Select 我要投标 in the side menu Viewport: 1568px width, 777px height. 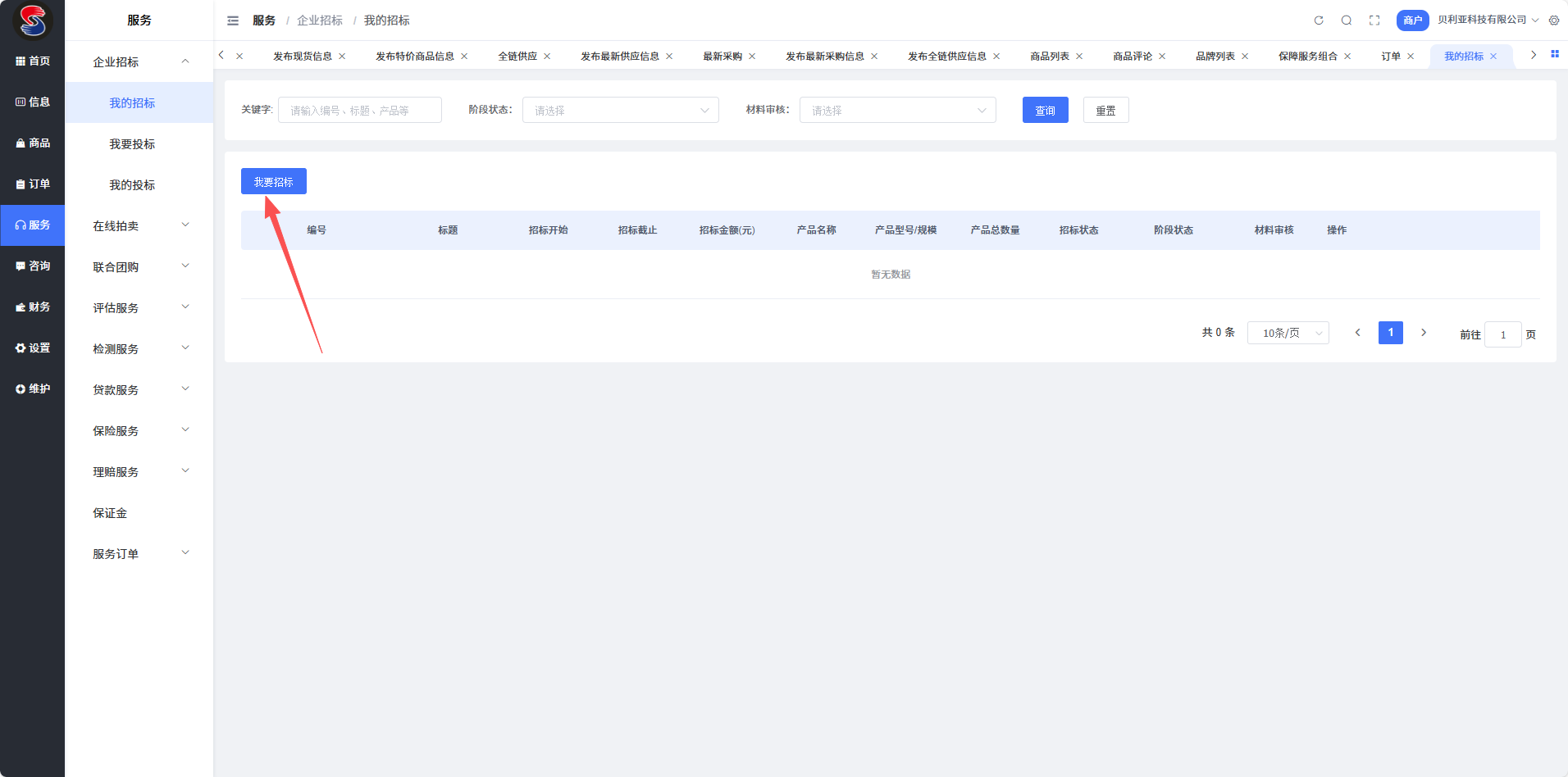[132, 144]
